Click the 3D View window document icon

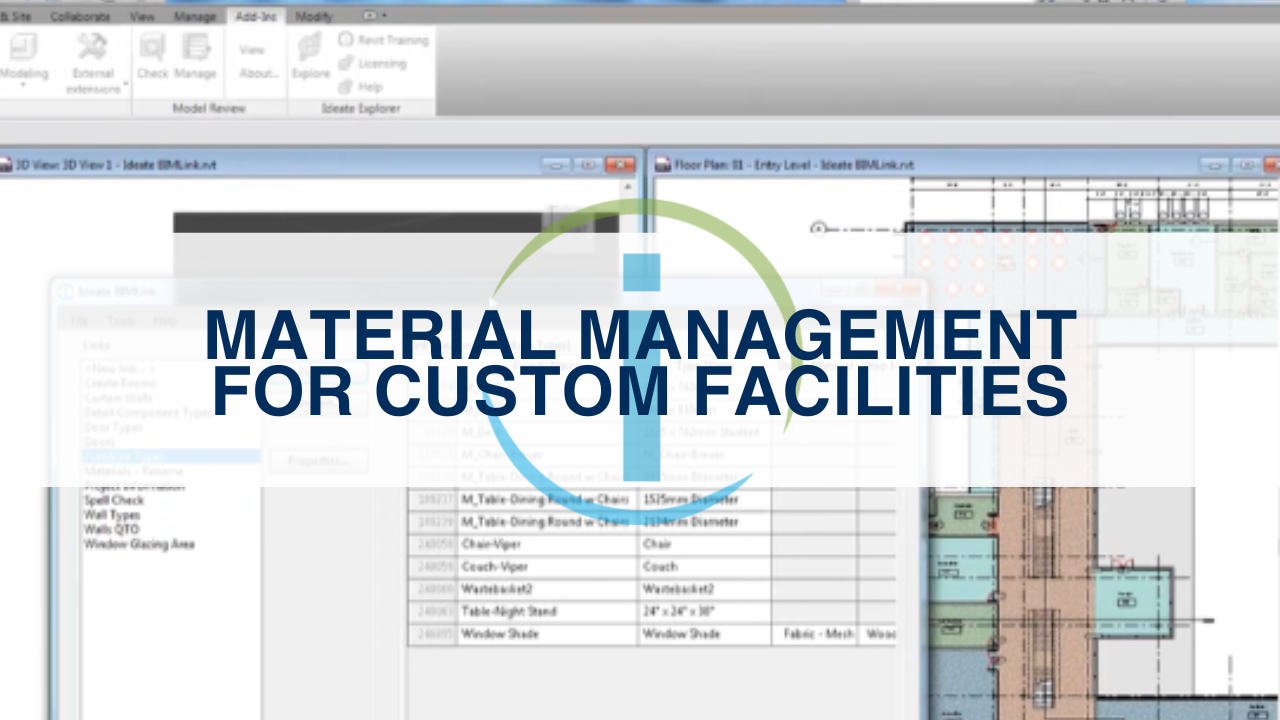pos(6,164)
